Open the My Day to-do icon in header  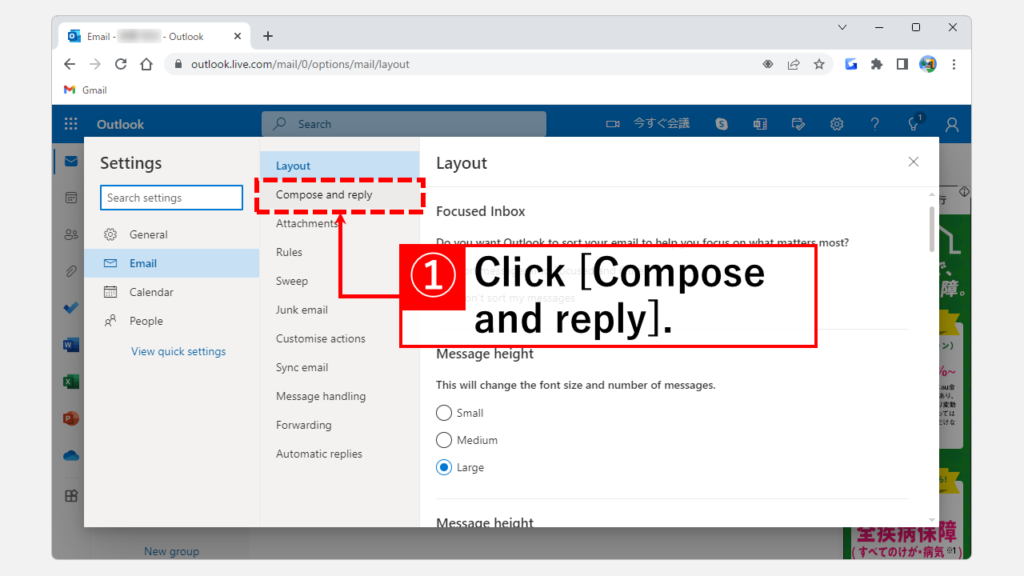pyautogui.click(x=798, y=124)
